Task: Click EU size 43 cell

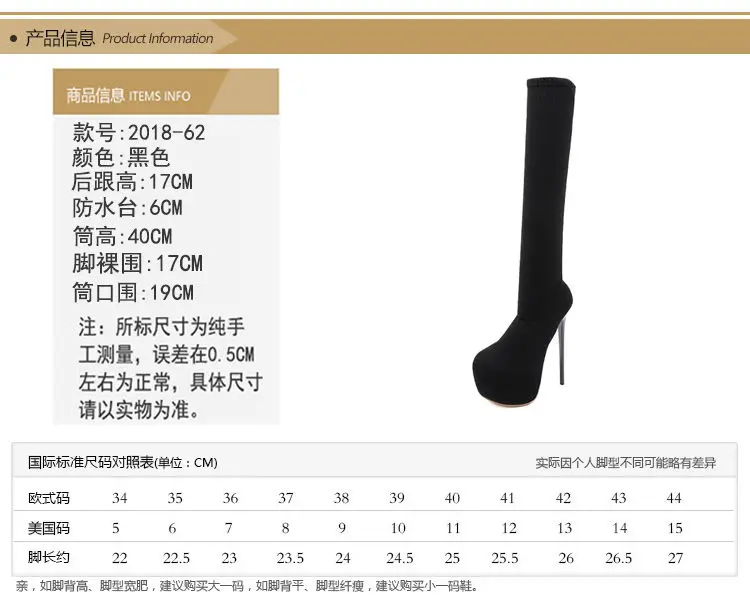Action: pyautogui.click(x=619, y=498)
